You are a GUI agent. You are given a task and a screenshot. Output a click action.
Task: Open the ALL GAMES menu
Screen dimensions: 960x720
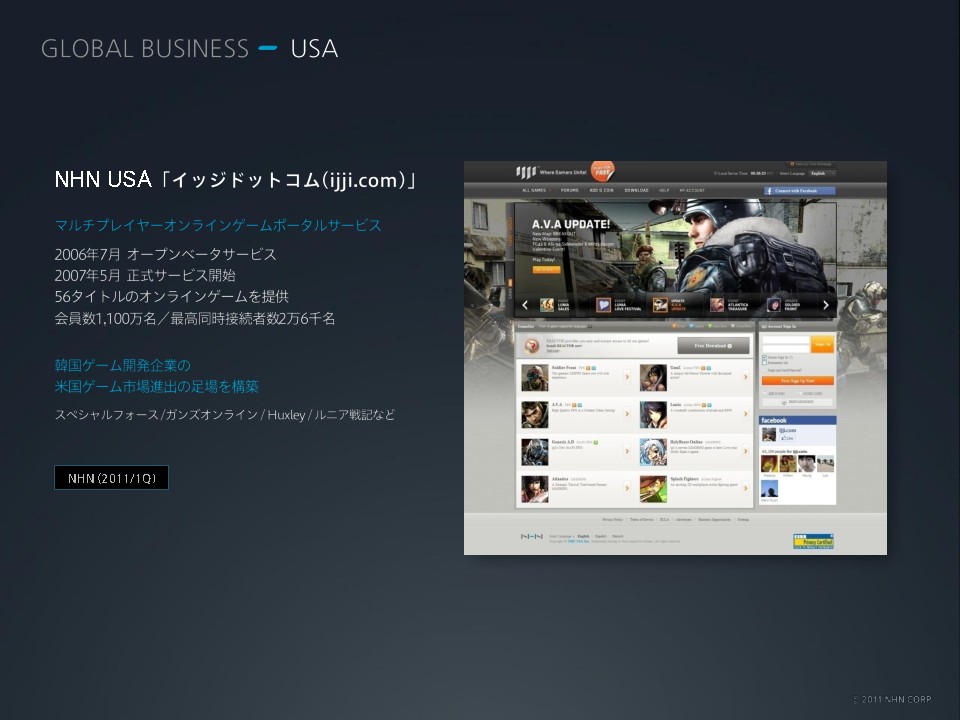click(x=534, y=190)
